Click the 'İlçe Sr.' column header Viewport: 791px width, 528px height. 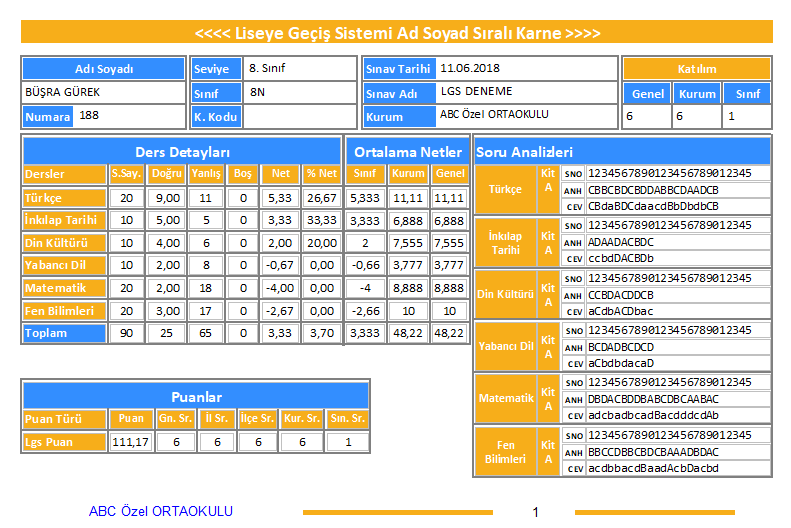(257, 419)
